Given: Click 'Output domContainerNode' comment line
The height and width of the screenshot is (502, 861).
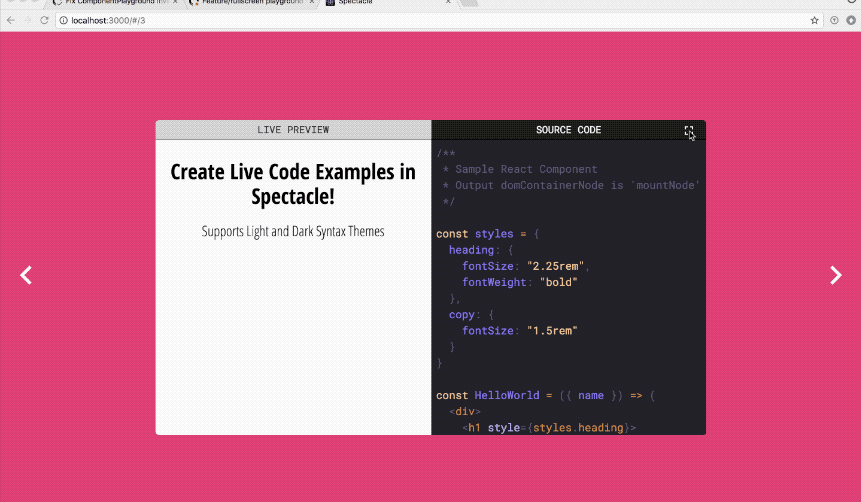Looking at the screenshot, I should coord(571,186).
